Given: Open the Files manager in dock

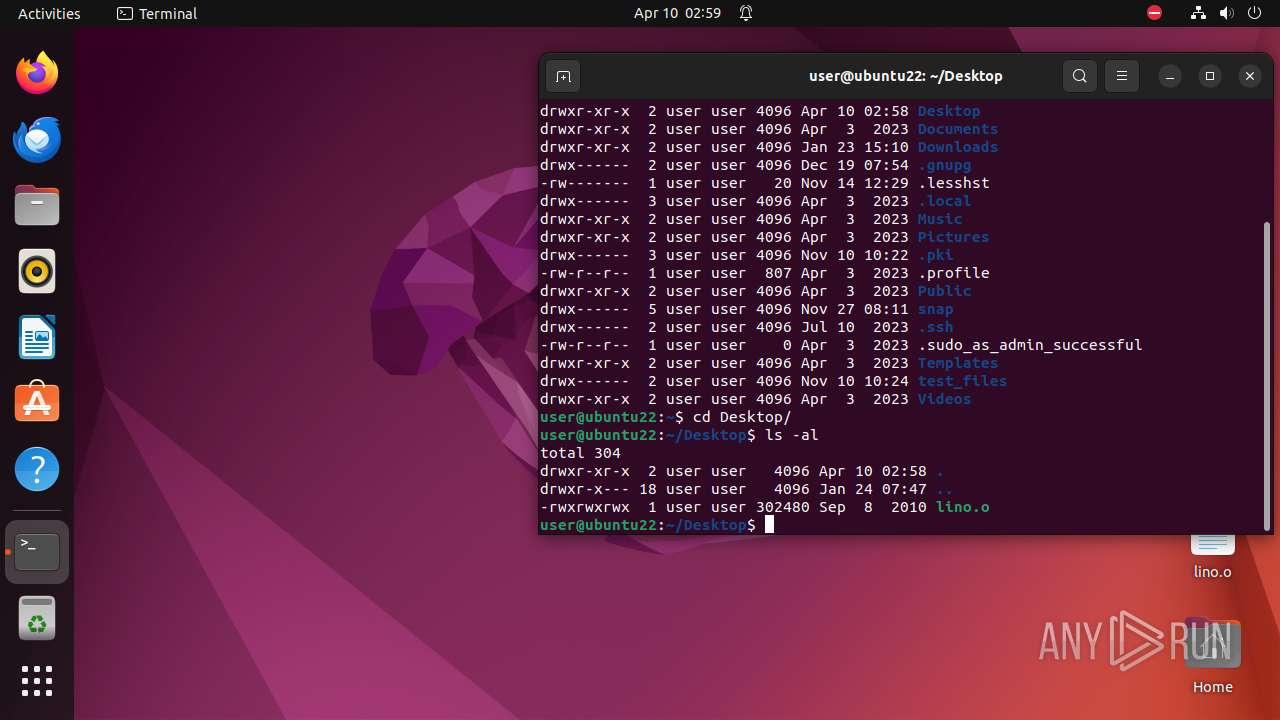Looking at the screenshot, I should [37, 205].
